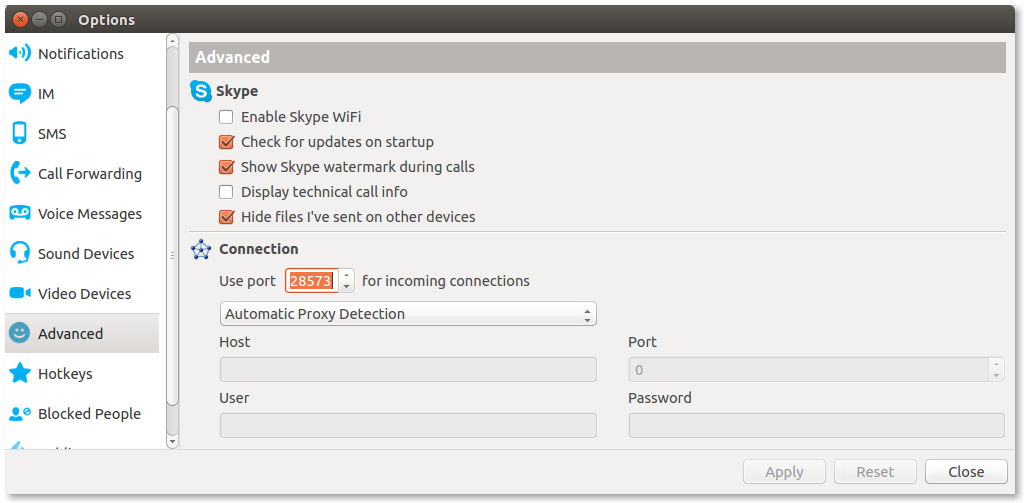Click the Sound Devices headset icon
The width and height of the screenshot is (1024, 503).
[x=19, y=253]
